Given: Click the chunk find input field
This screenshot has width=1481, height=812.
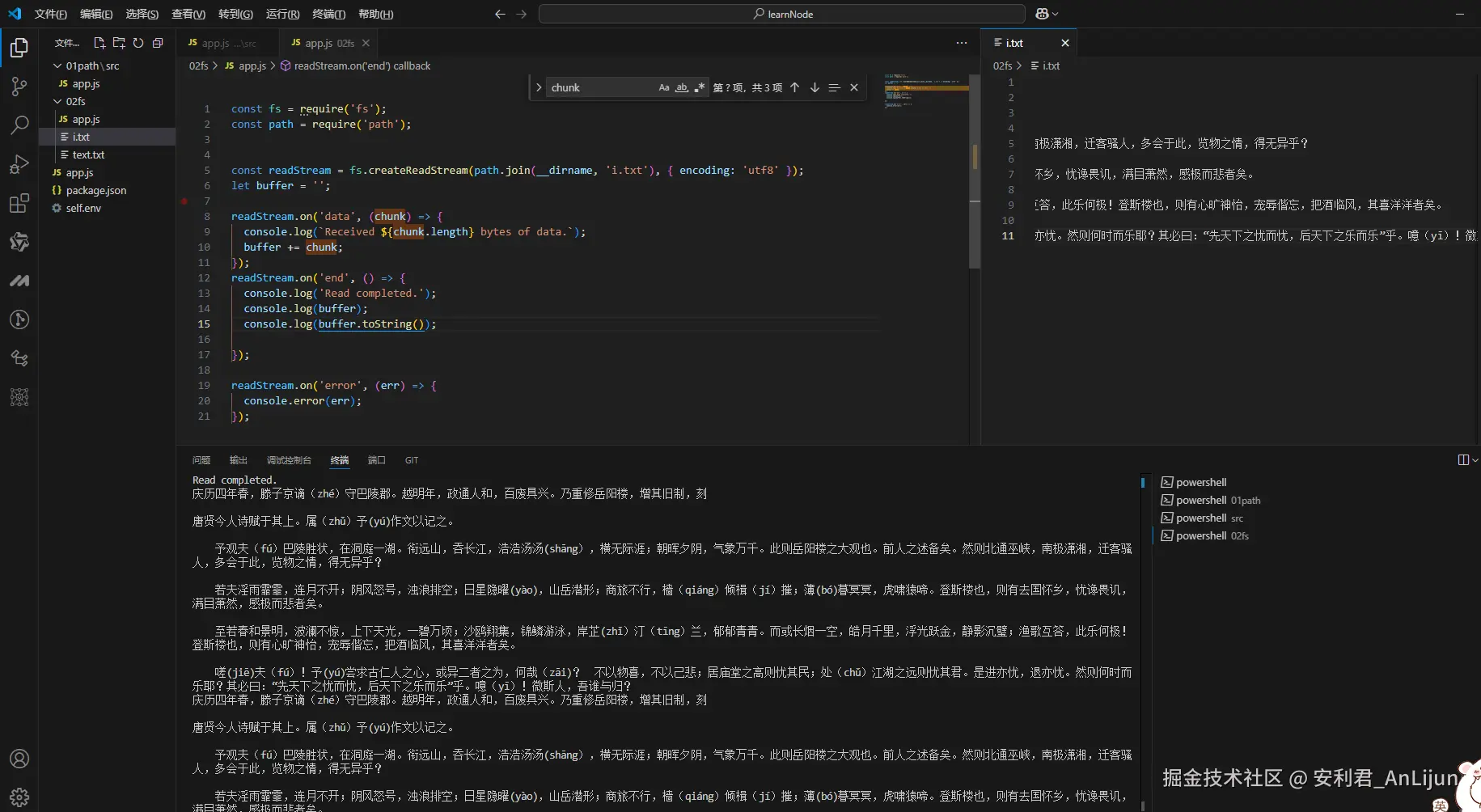Looking at the screenshot, I should point(600,87).
